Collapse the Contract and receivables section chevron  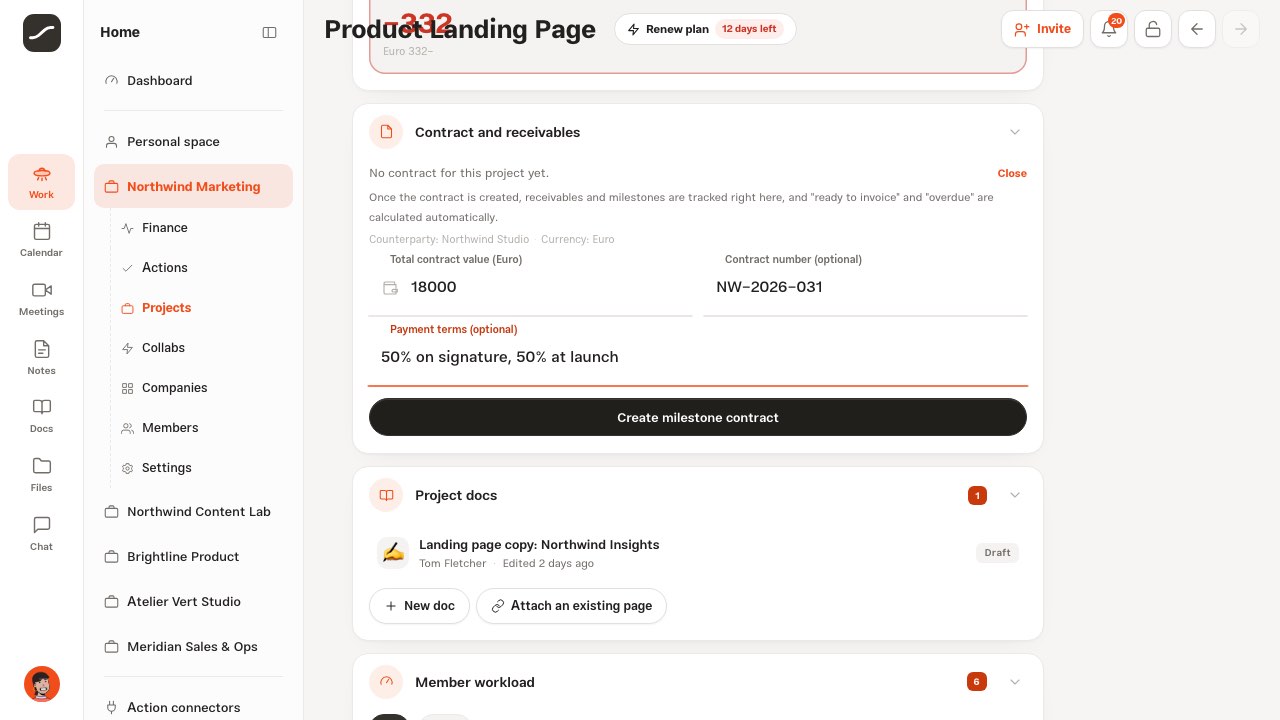[x=1015, y=132]
